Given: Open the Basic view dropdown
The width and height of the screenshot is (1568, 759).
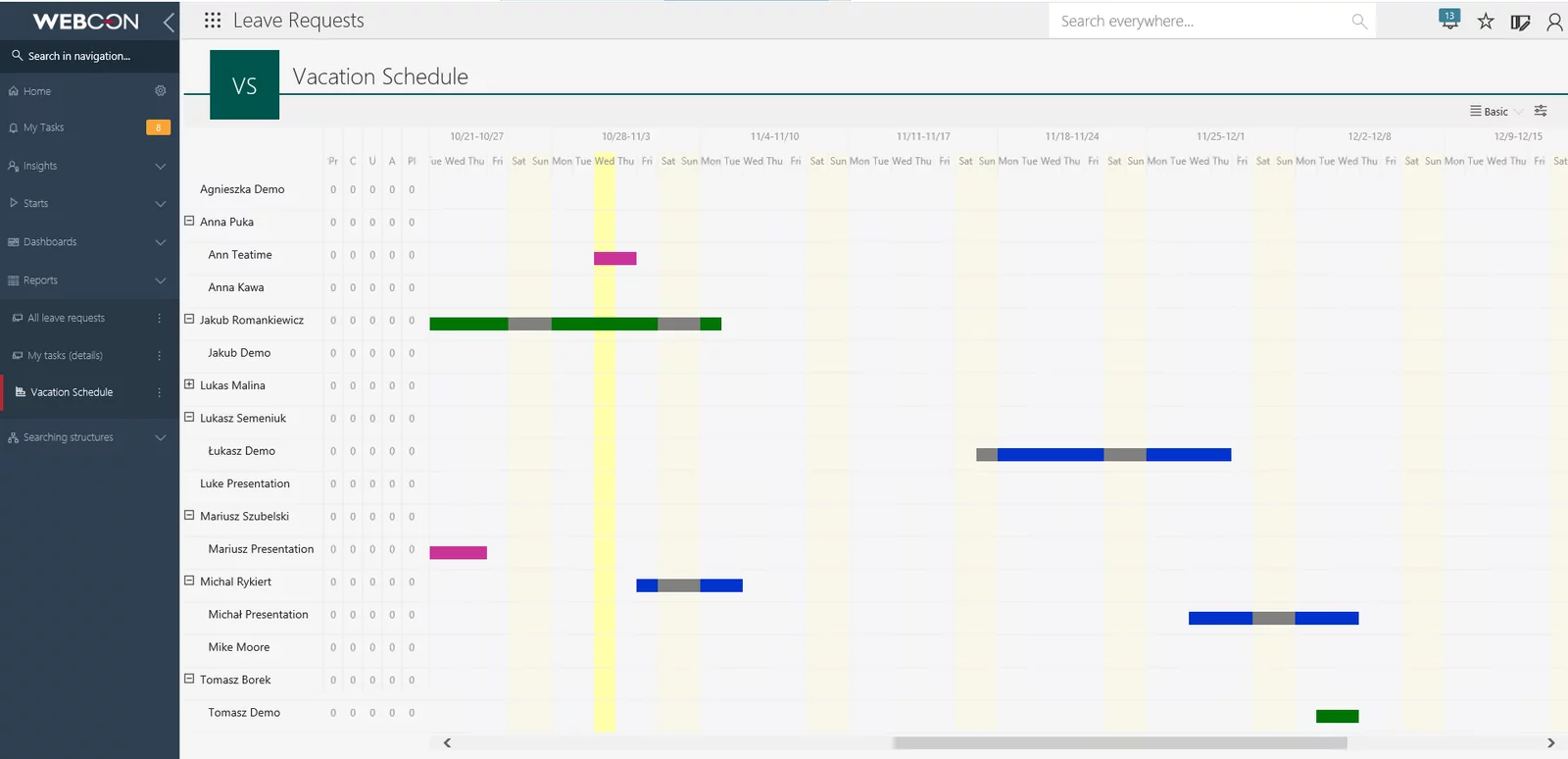Looking at the screenshot, I should tap(1496, 112).
